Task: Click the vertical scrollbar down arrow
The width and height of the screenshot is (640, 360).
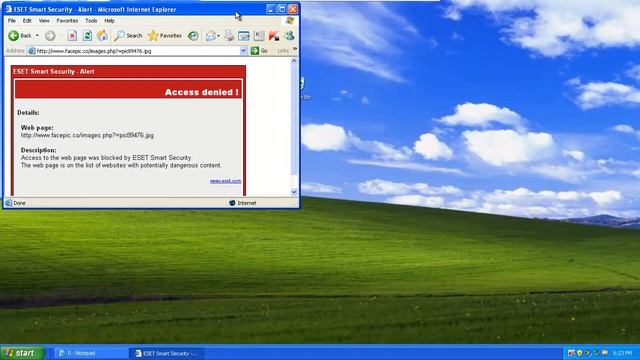Action: (x=294, y=192)
